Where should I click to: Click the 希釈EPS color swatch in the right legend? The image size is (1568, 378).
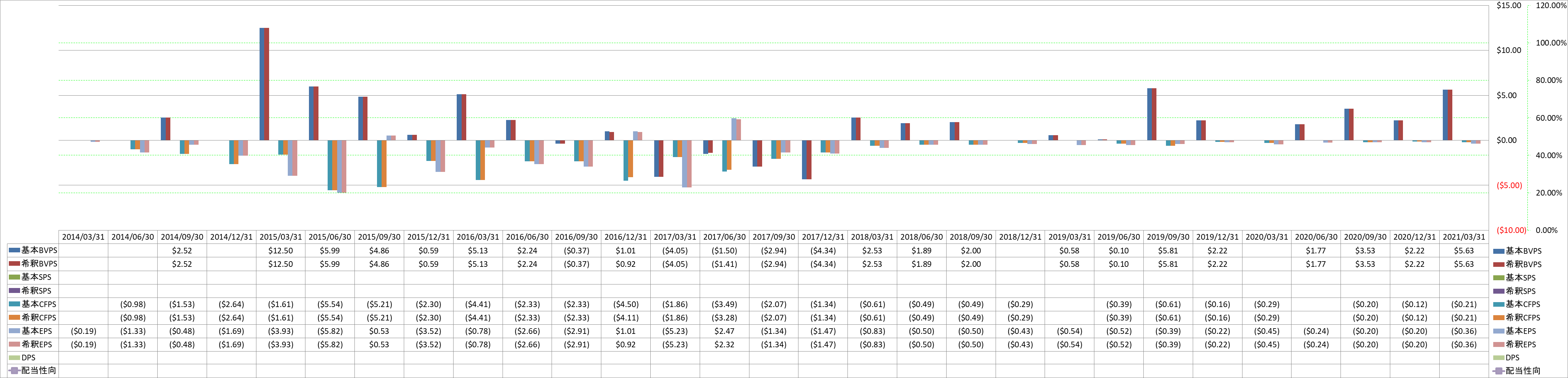(x=1499, y=344)
